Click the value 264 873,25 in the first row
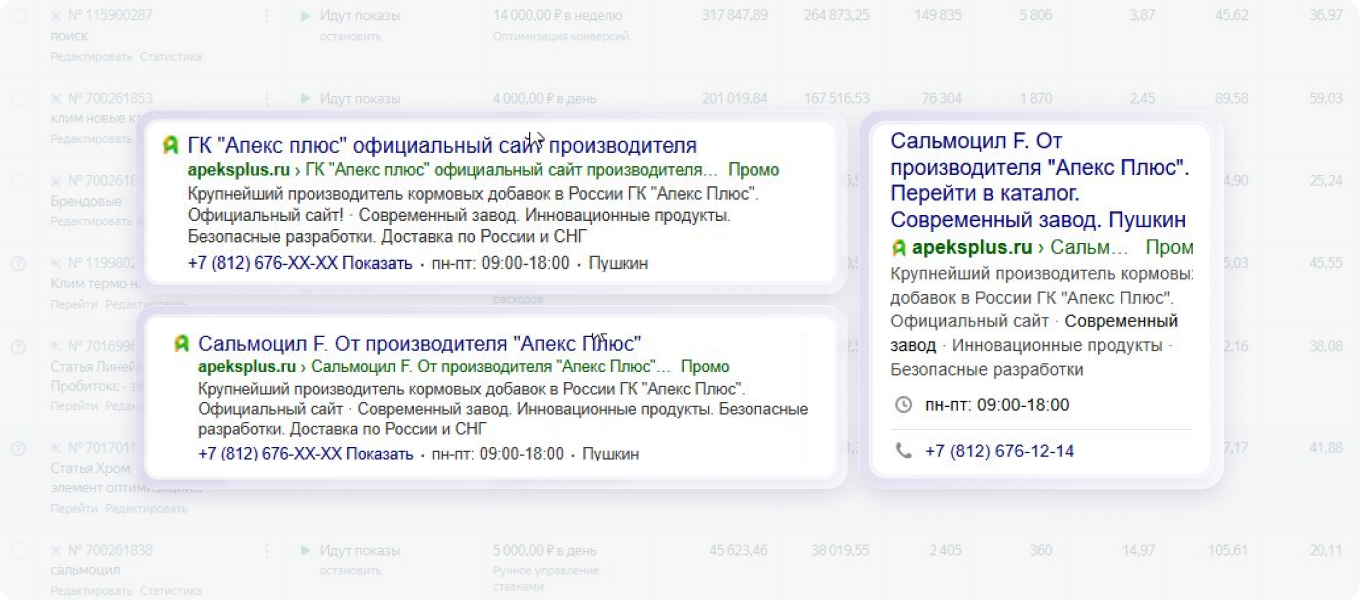This screenshot has width=1360, height=600. point(836,16)
